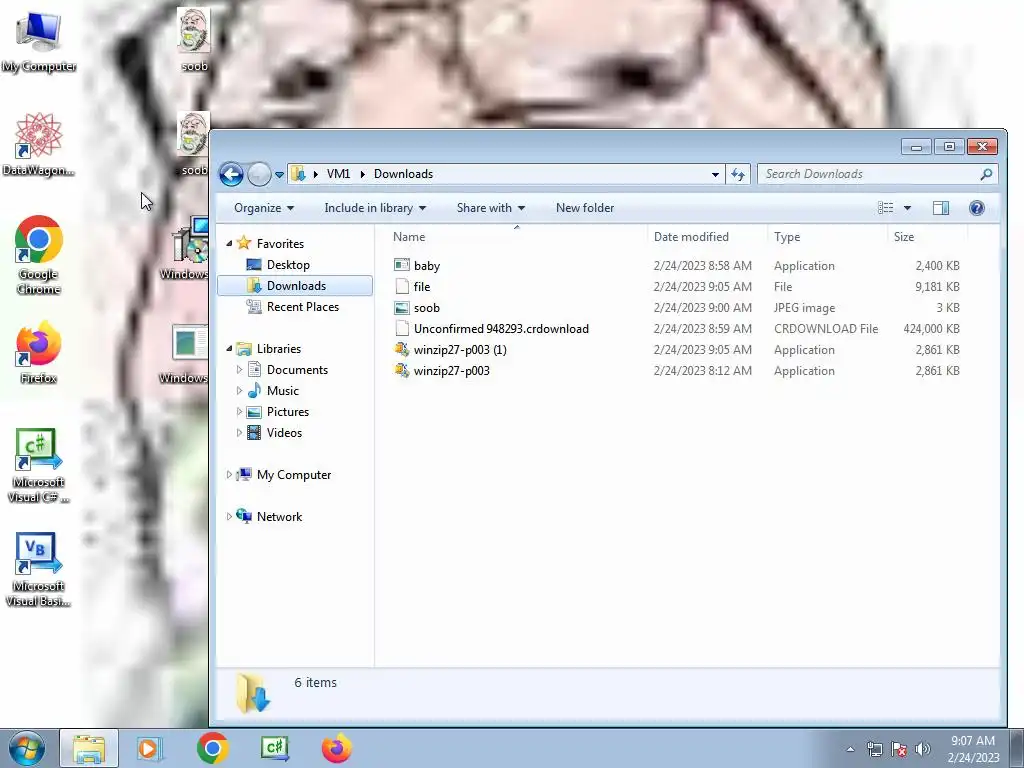Select Network in navigation pane
Viewport: 1024px width, 768px height.
tap(279, 517)
